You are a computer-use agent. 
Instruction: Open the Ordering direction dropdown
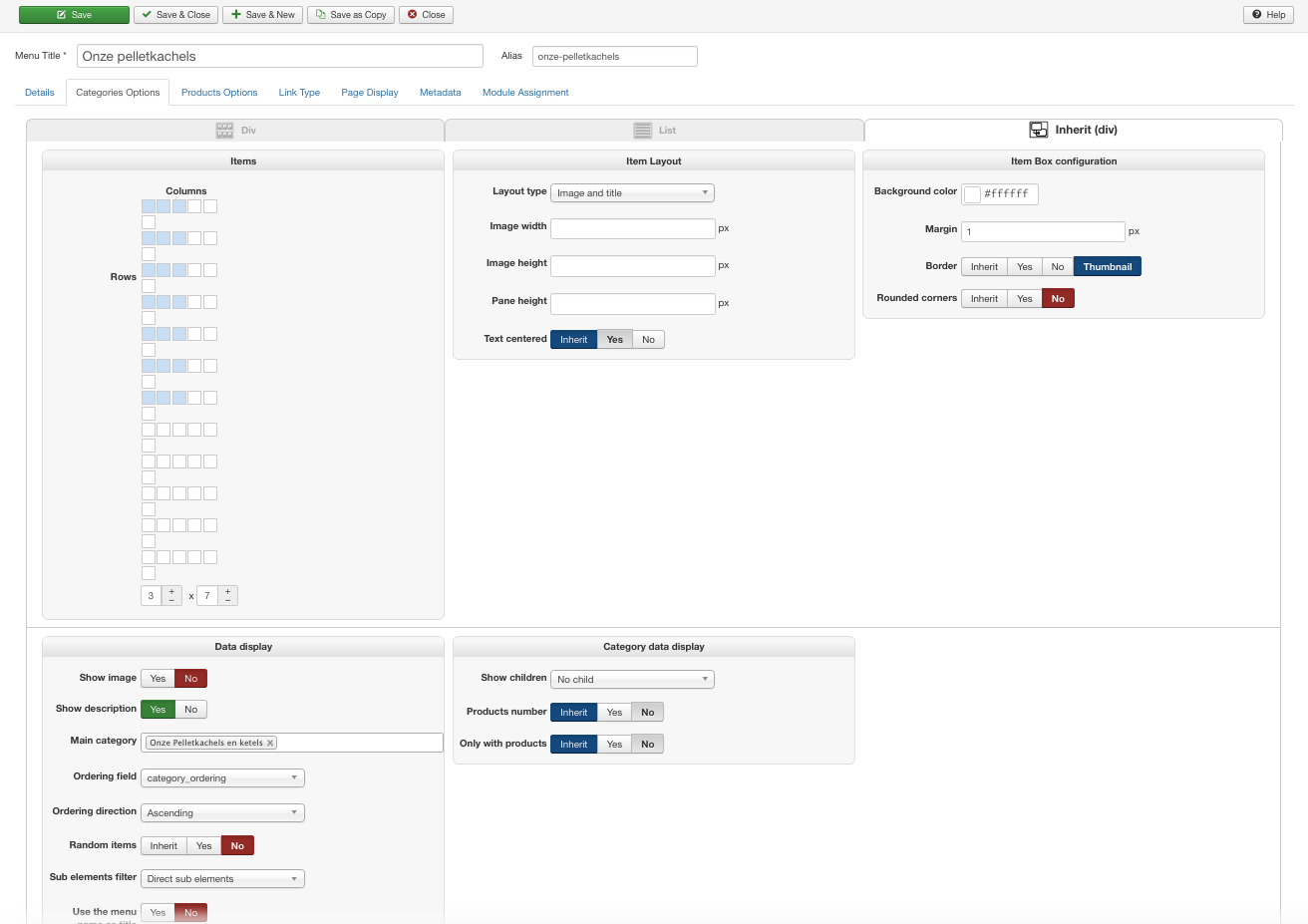click(222, 813)
